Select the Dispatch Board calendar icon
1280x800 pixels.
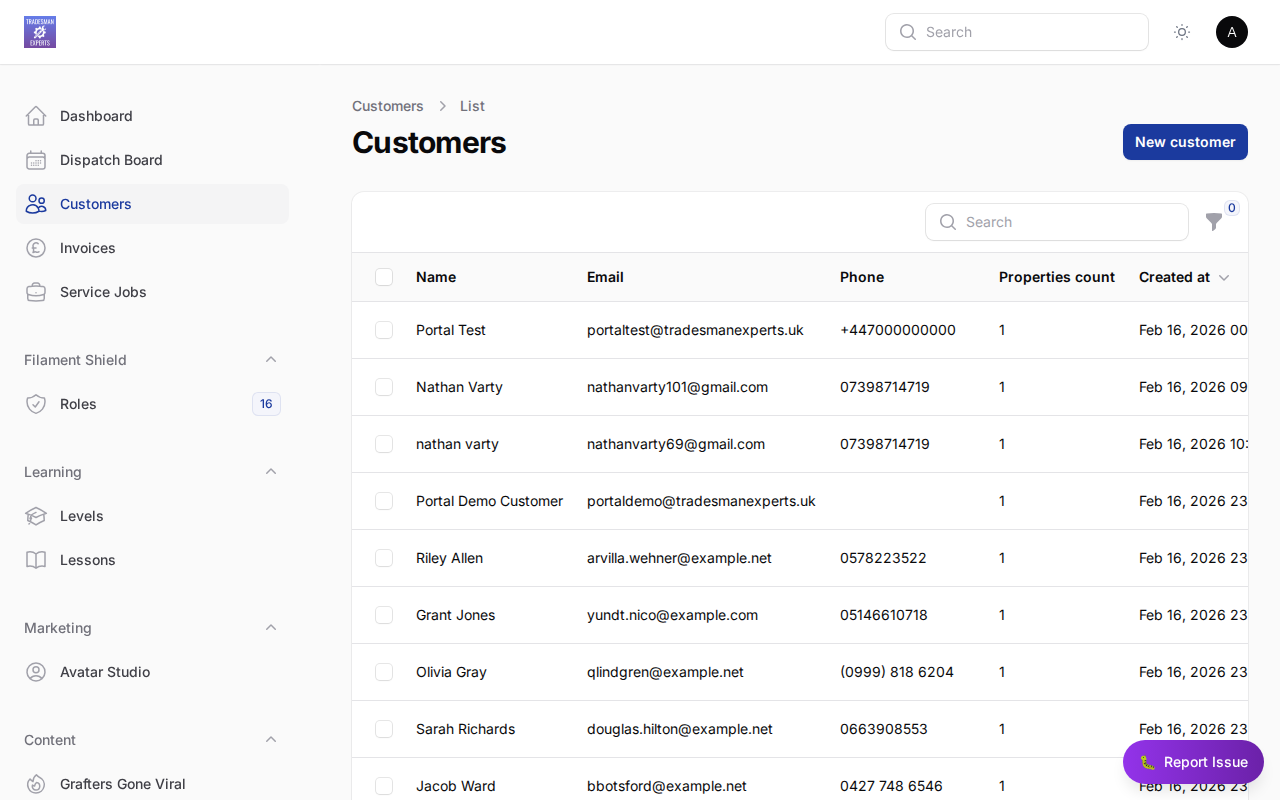(36, 160)
